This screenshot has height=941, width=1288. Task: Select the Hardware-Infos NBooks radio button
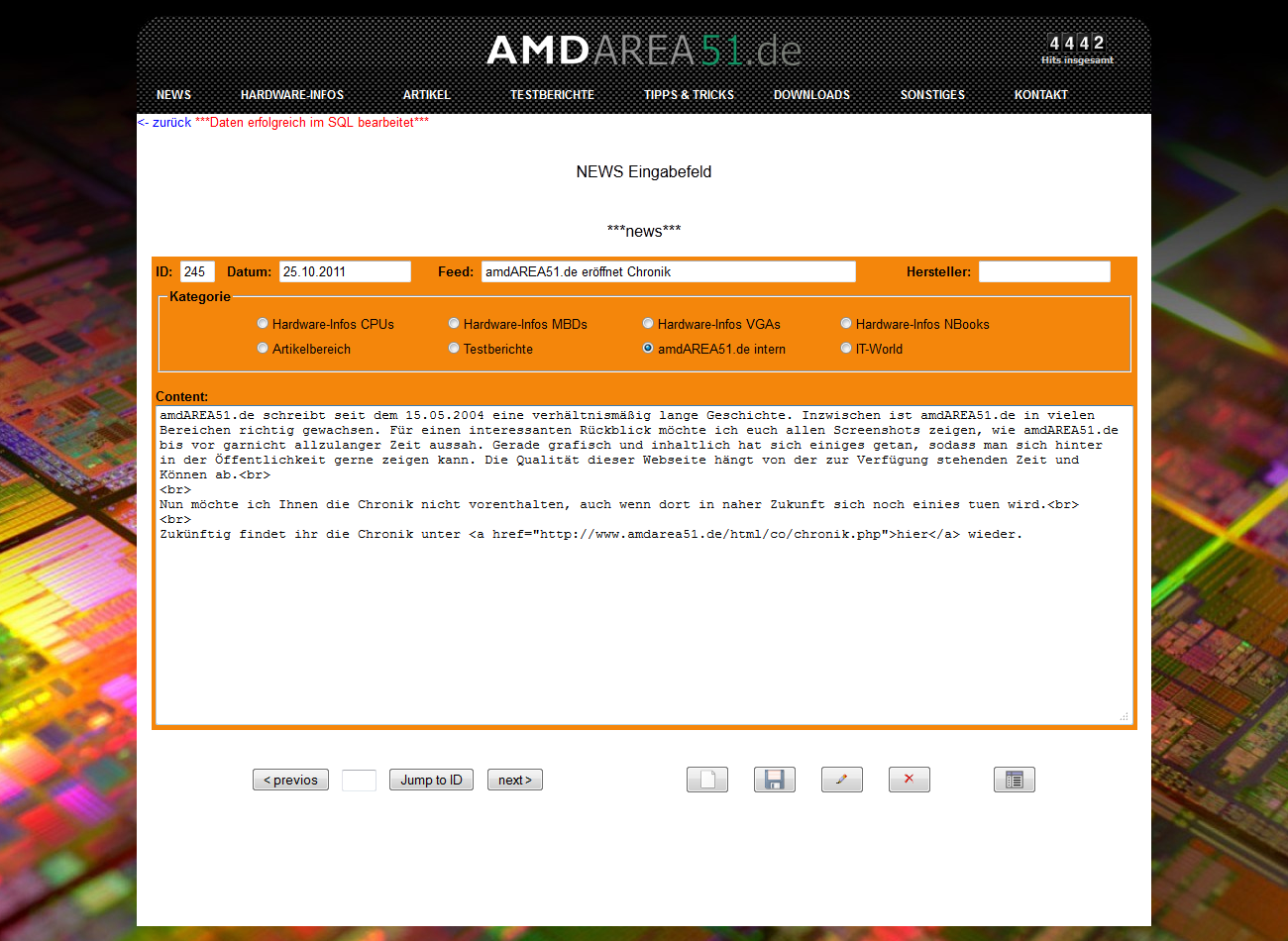846,323
